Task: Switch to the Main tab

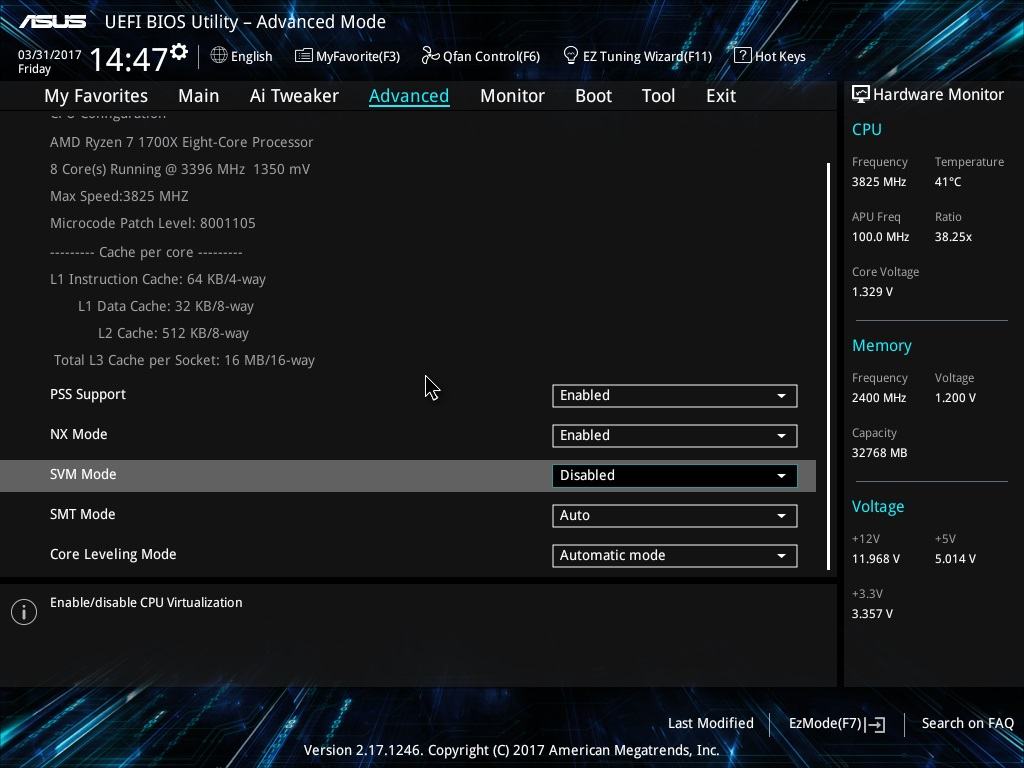Action: coord(199,96)
